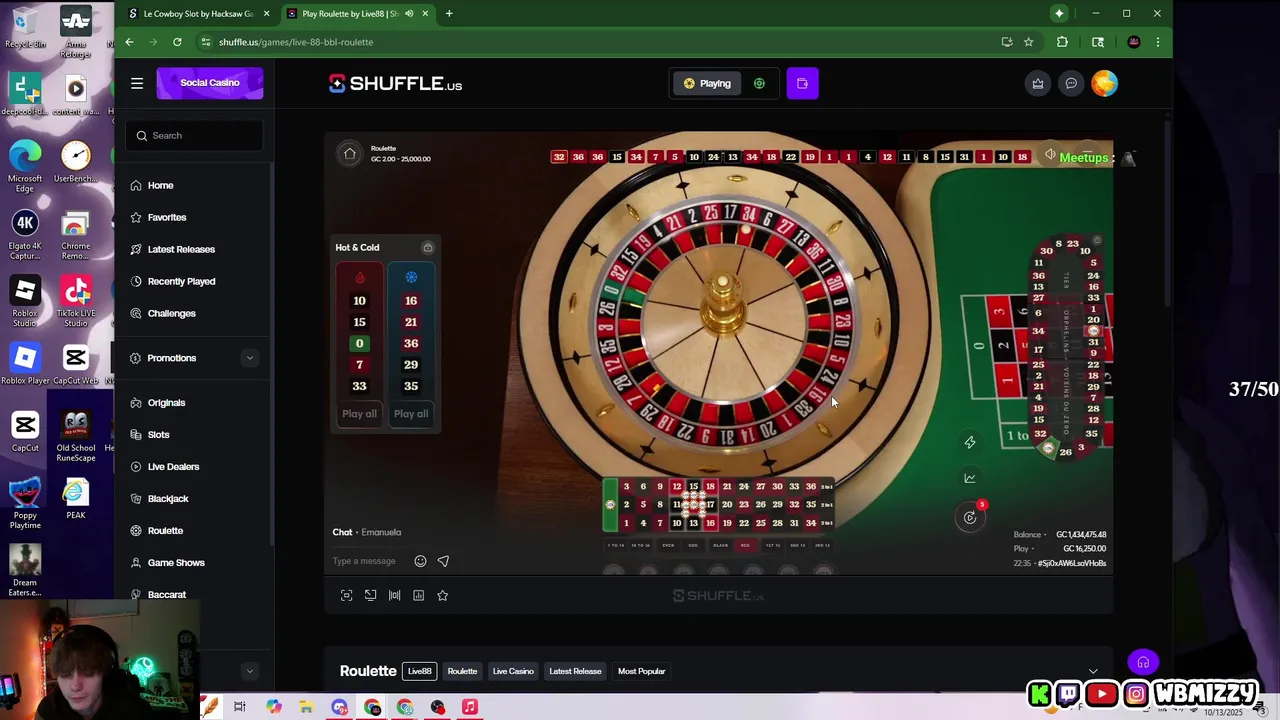This screenshot has width=1280, height=720.
Task: Click the Live88 provider tag
Action: pyautogui.click(x=420, y=671)
